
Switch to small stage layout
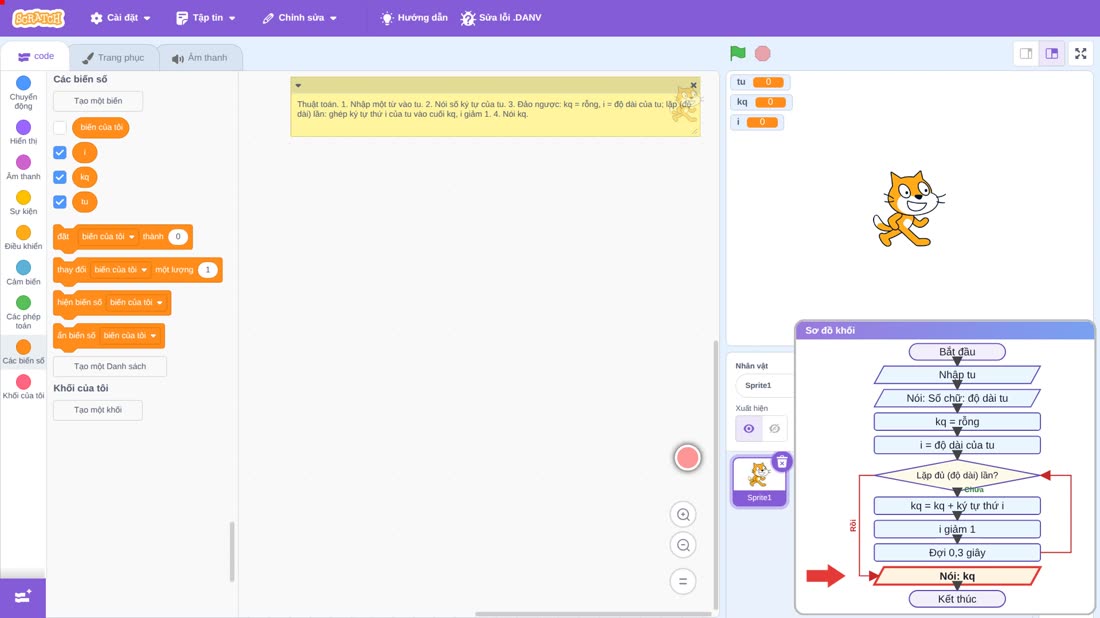coord(1026,53)
